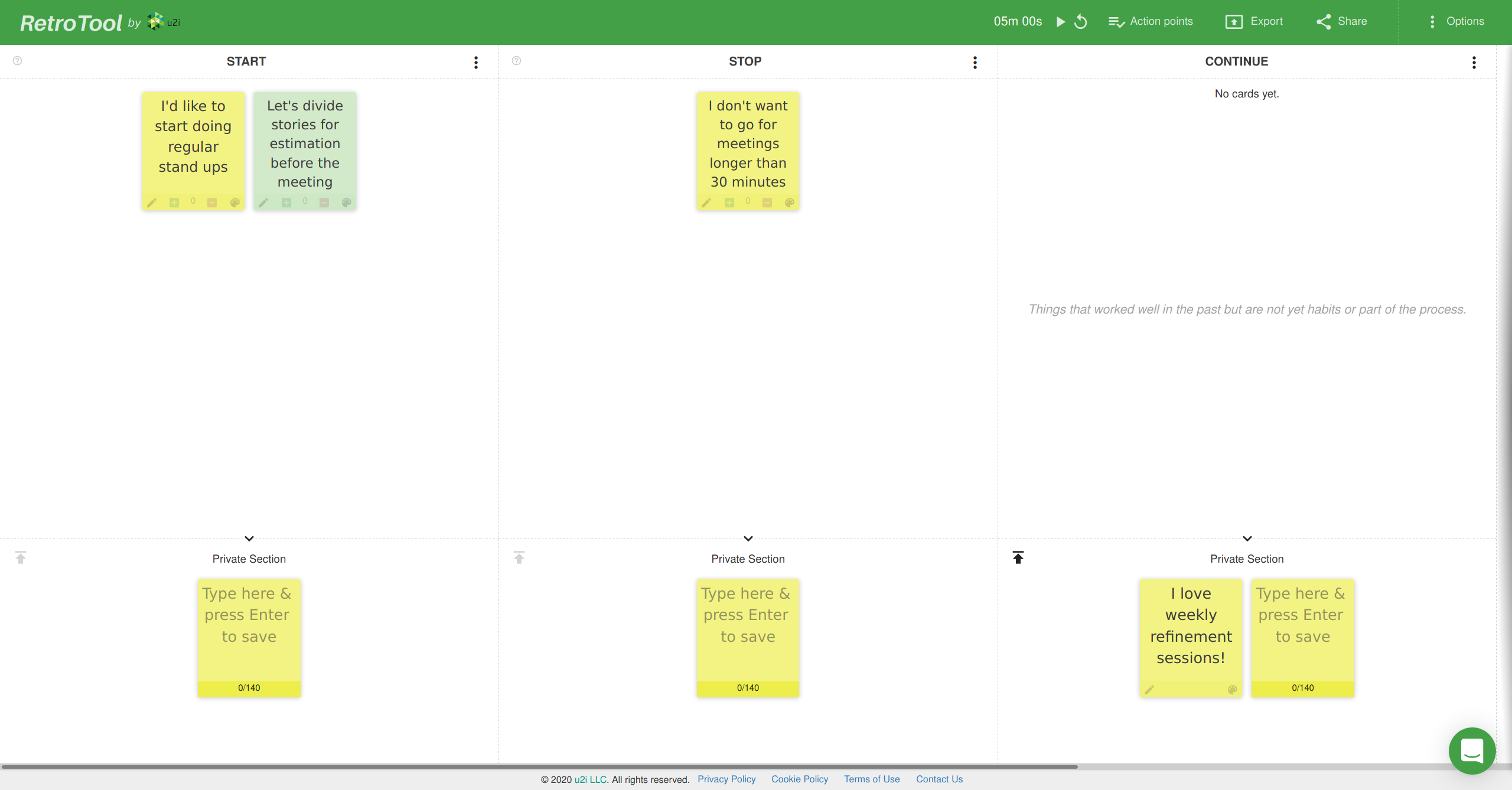Open Action points panel
The width and height of the screenshot is (1512, 790).
coord(1151,22)
